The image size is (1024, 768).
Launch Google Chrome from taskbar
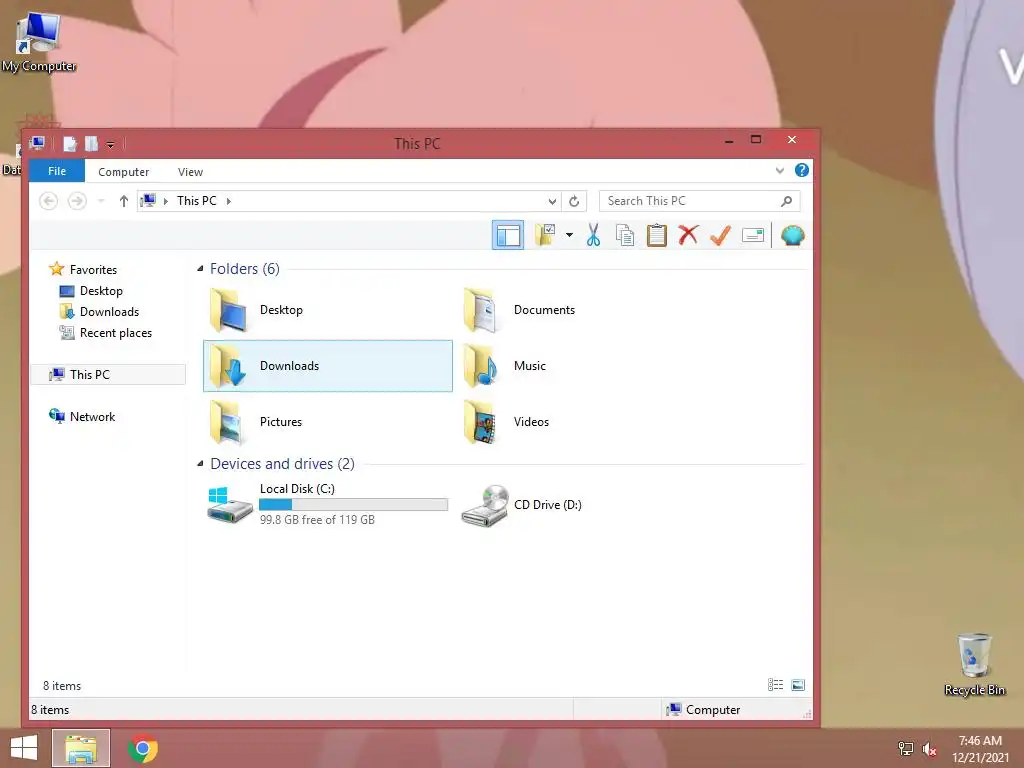coord(143,748)
